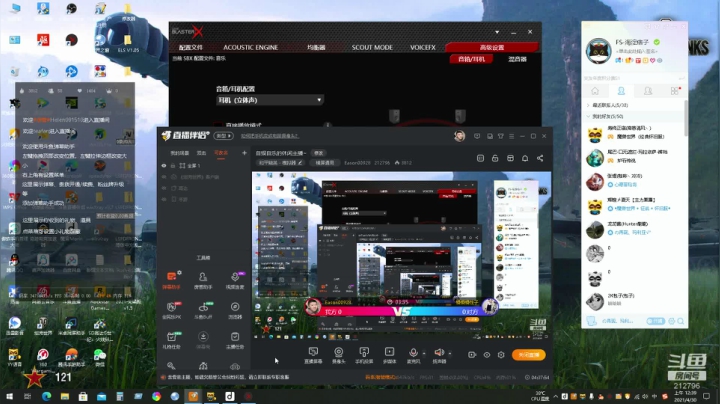Toggle direct playback mode checkbox in Sound Blaster
The image size is (720, 404).
click(x=218, y=125)
